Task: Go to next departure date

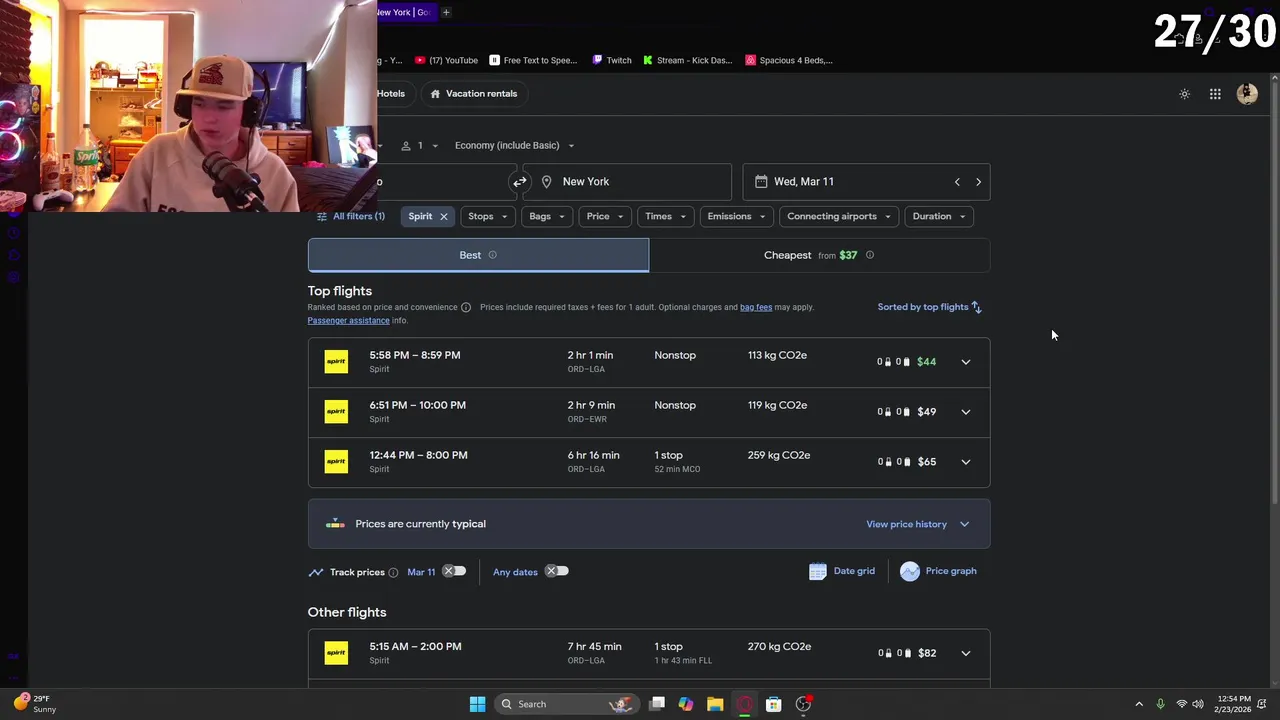Action: click(978, 182)
